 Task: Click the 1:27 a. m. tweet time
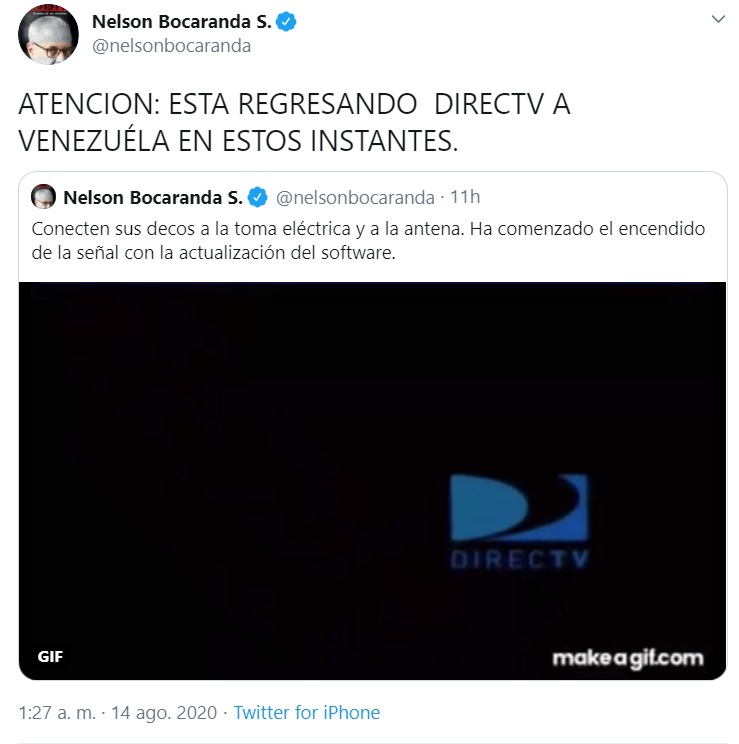tap(57, 713)
